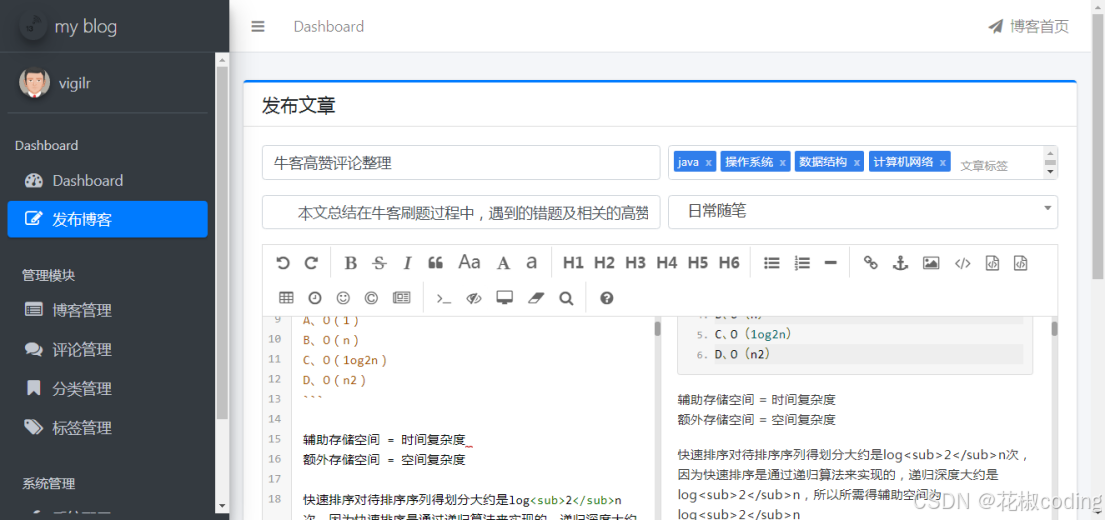The width and height of the screenshot is (1106, 521).
Task: Click editor line 16 额外存储空间 text
Action: coord(384,460)
